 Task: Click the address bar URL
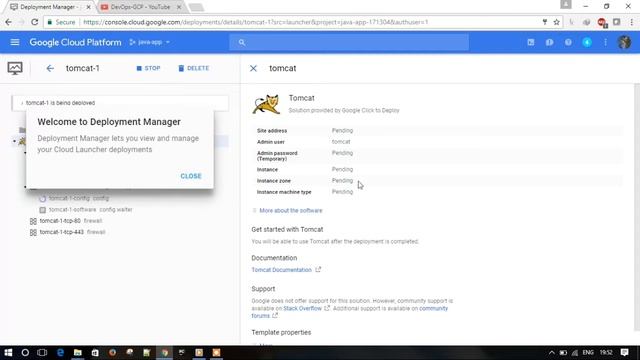256,22
